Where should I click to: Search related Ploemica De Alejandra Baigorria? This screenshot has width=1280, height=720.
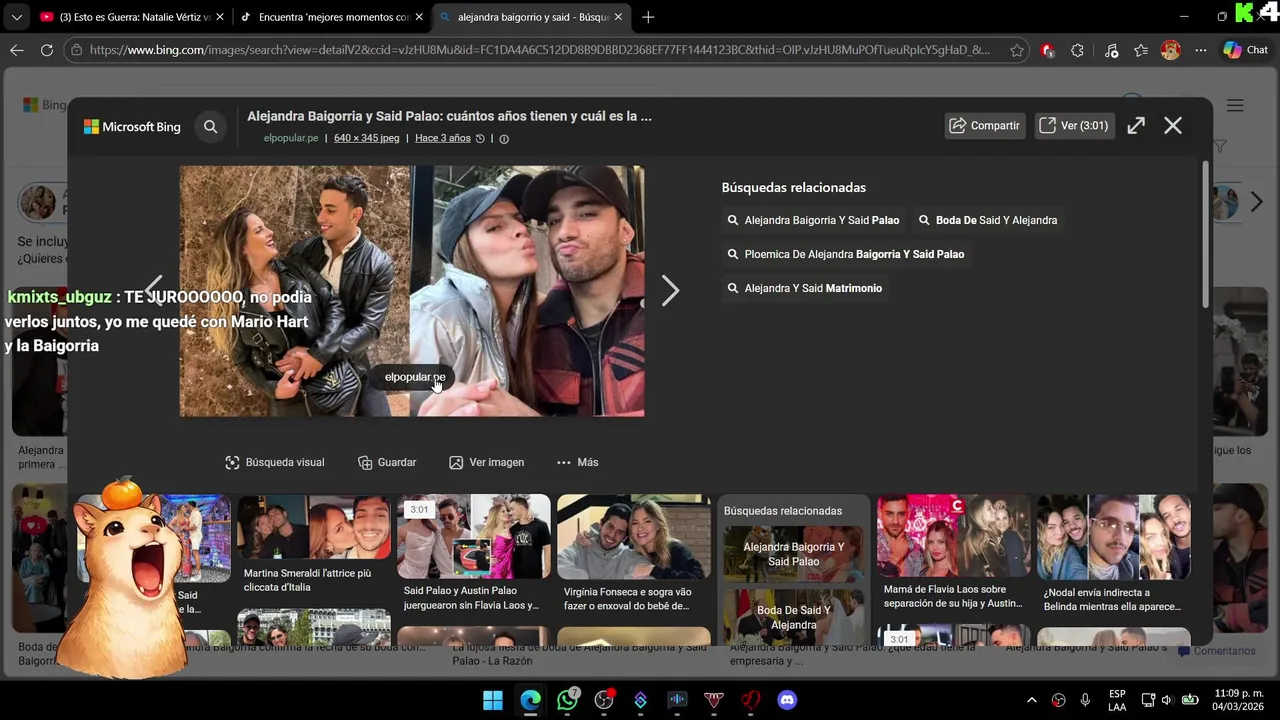(x=846, y=254)
